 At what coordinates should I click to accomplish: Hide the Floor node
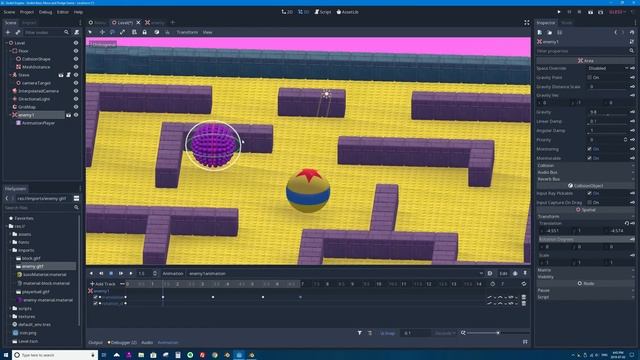(76, 51)
